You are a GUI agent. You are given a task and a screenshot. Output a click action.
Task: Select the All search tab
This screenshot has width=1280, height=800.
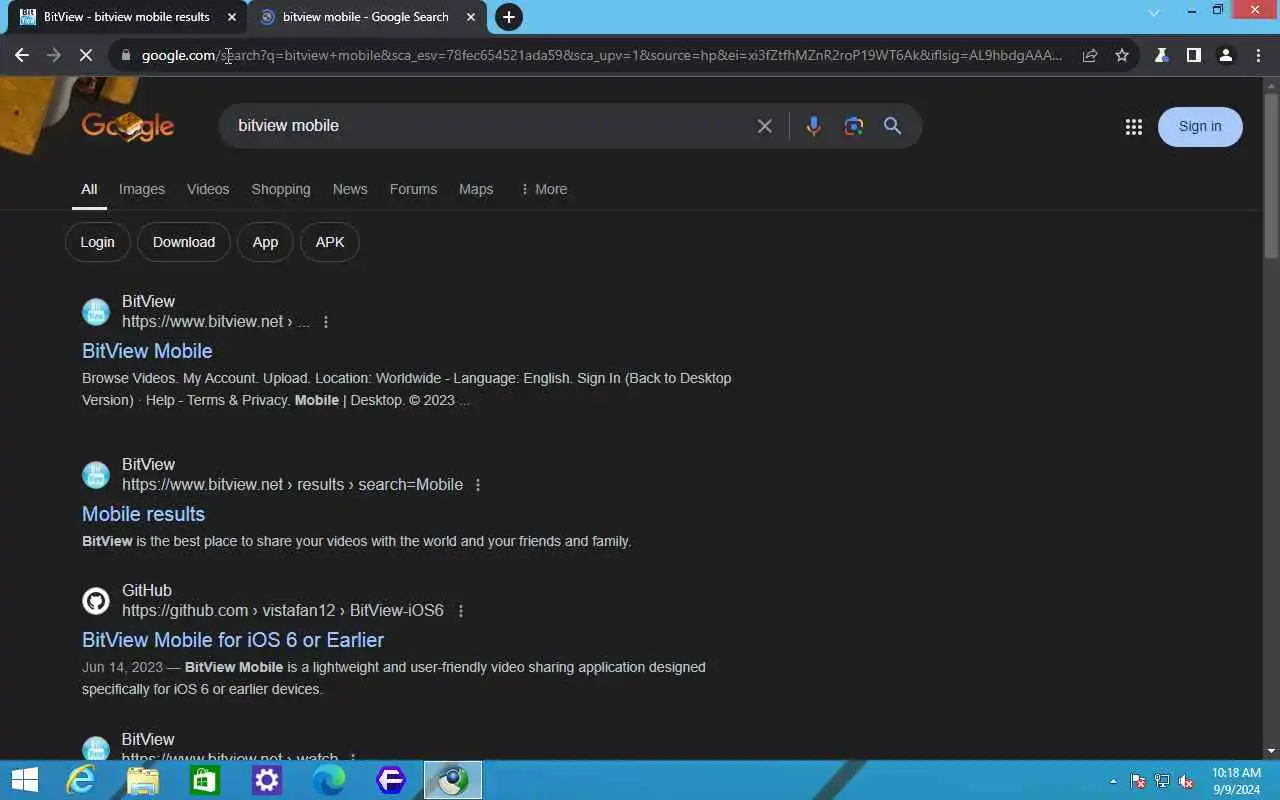tap(89, 189)
